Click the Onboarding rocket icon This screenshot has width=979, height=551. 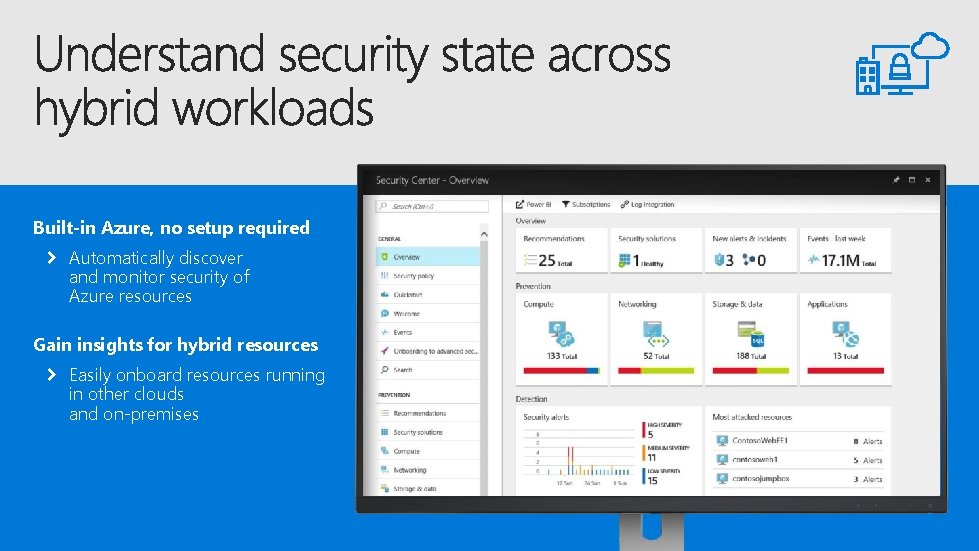tap(385, 351)
